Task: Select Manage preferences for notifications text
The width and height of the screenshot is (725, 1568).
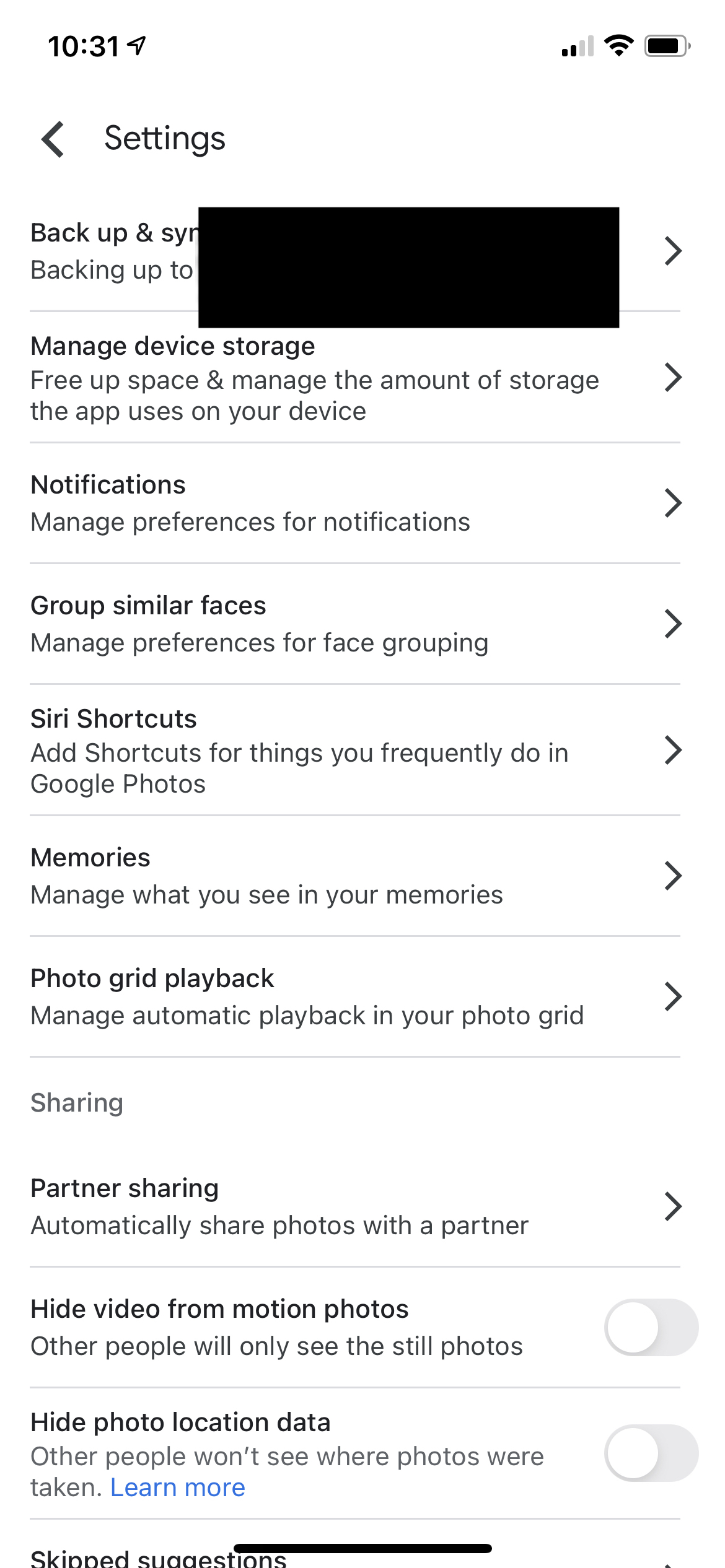Action: tap(250, 522)
